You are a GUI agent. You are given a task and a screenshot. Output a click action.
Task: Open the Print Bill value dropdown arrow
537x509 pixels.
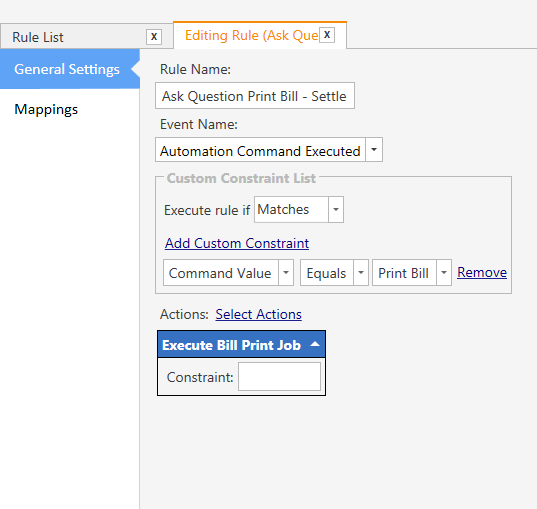[x=444, y=273]
